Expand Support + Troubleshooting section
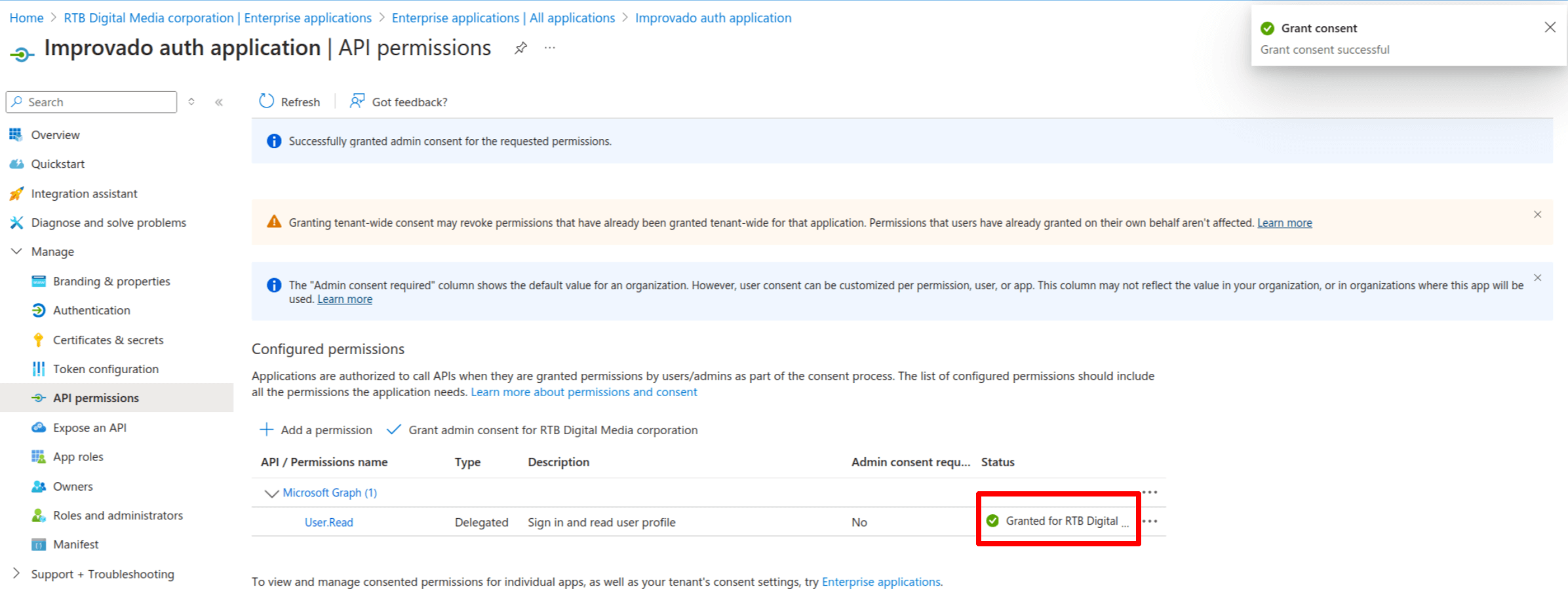Screen dimensions: 1568x608 (x=17, y=573)
